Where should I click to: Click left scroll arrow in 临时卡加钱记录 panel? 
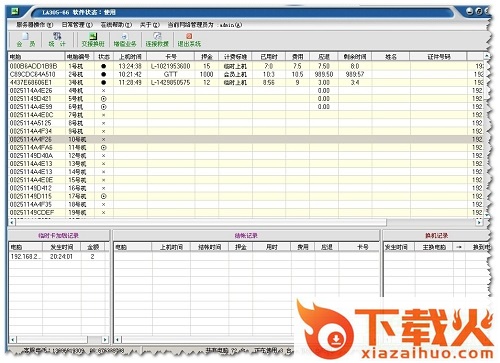coord(13,340)
